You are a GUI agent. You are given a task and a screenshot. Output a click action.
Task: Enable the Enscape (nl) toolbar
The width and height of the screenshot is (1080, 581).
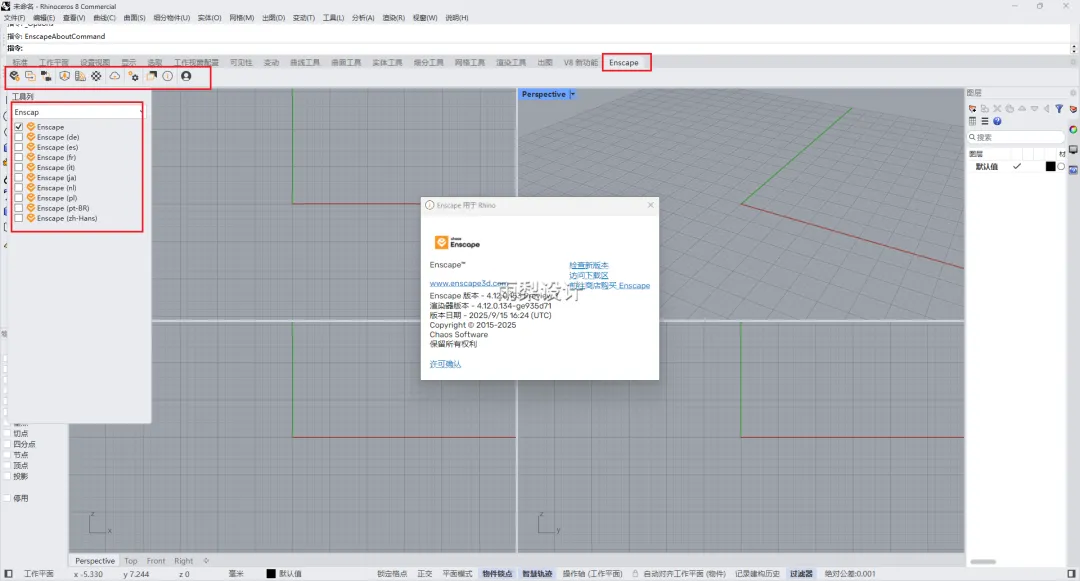pyautogui.click(x=19, y=187)
